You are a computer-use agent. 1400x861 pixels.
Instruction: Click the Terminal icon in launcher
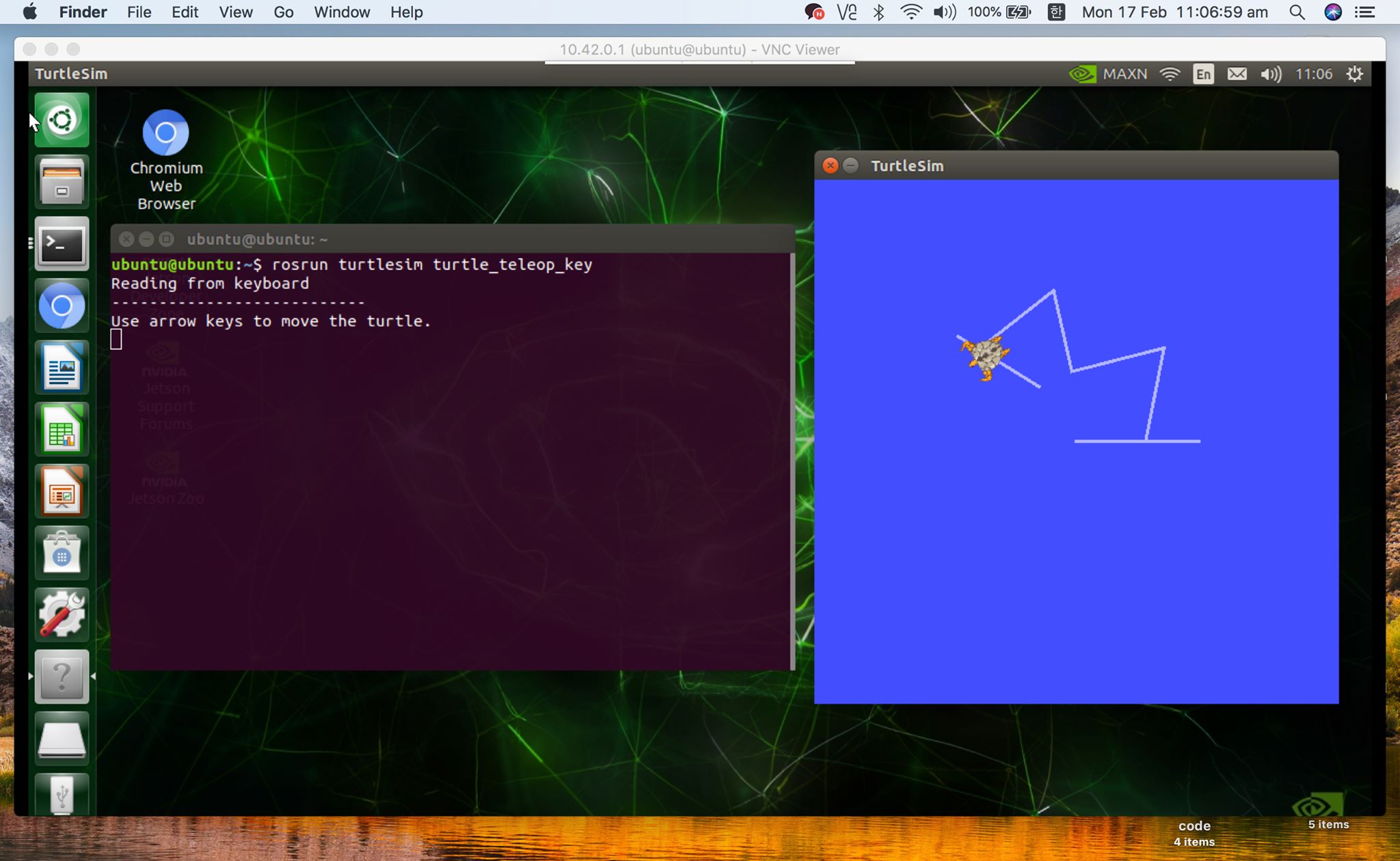click(62, 244)
